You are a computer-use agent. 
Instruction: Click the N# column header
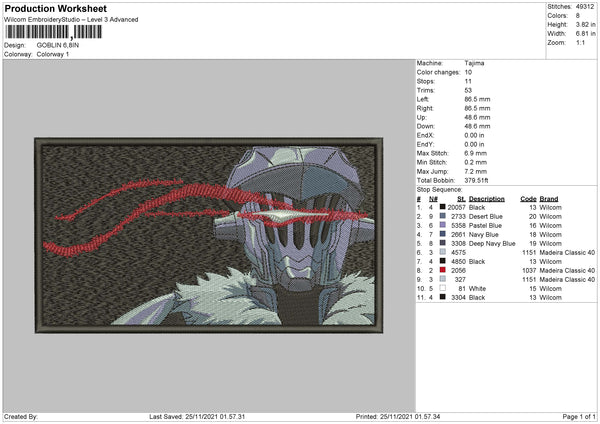[x=433, y=199]
